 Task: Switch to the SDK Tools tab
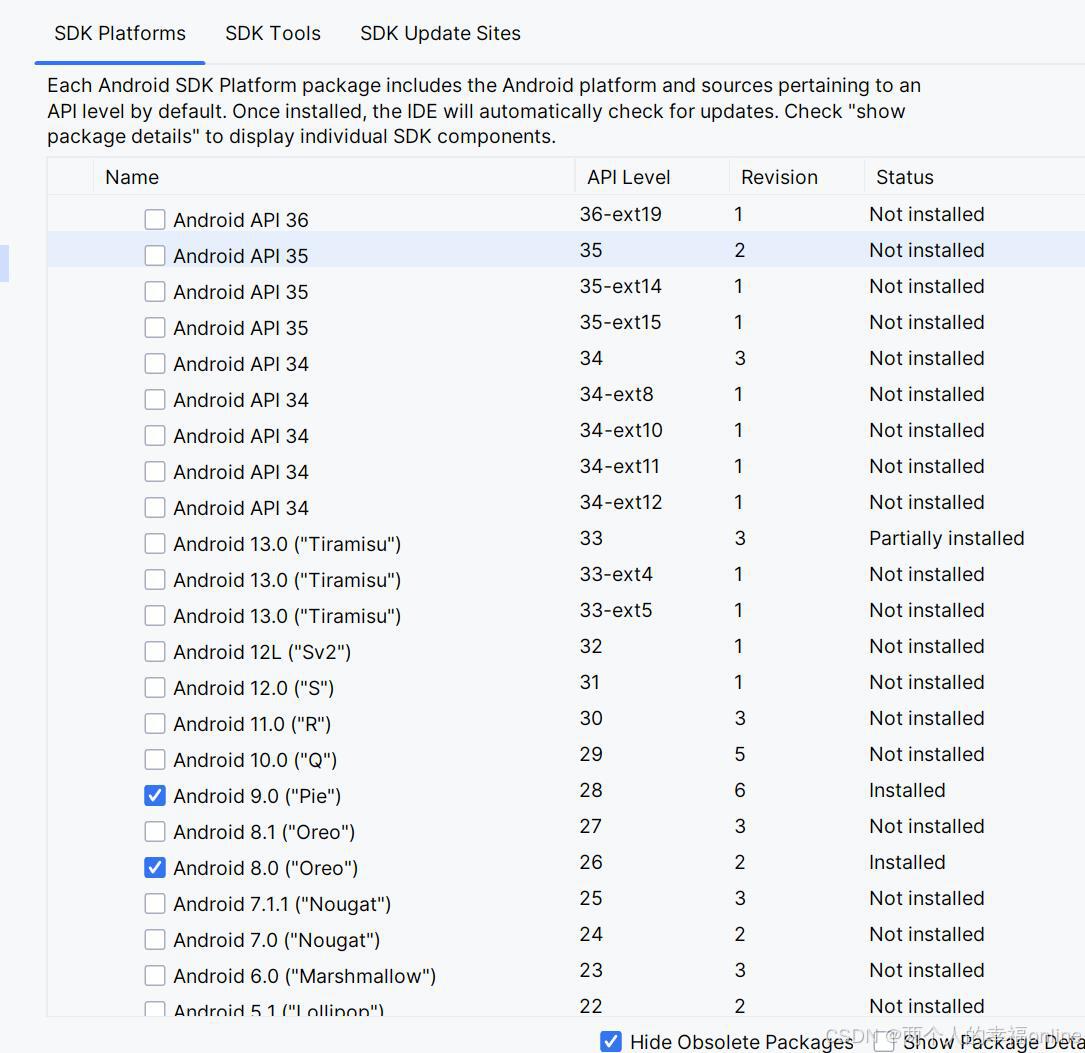pos(273,33)
